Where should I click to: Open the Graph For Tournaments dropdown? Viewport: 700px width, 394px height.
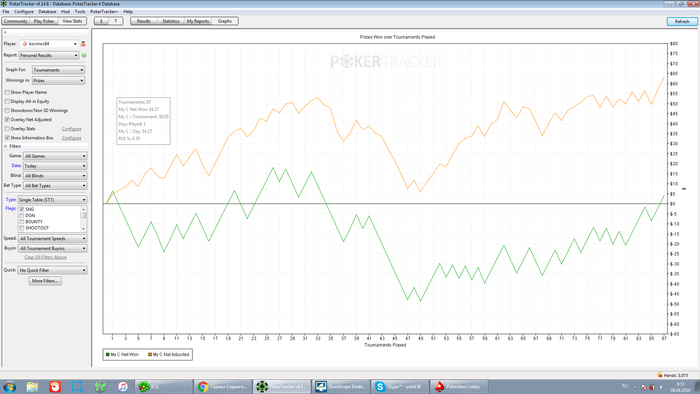point(58,70)
